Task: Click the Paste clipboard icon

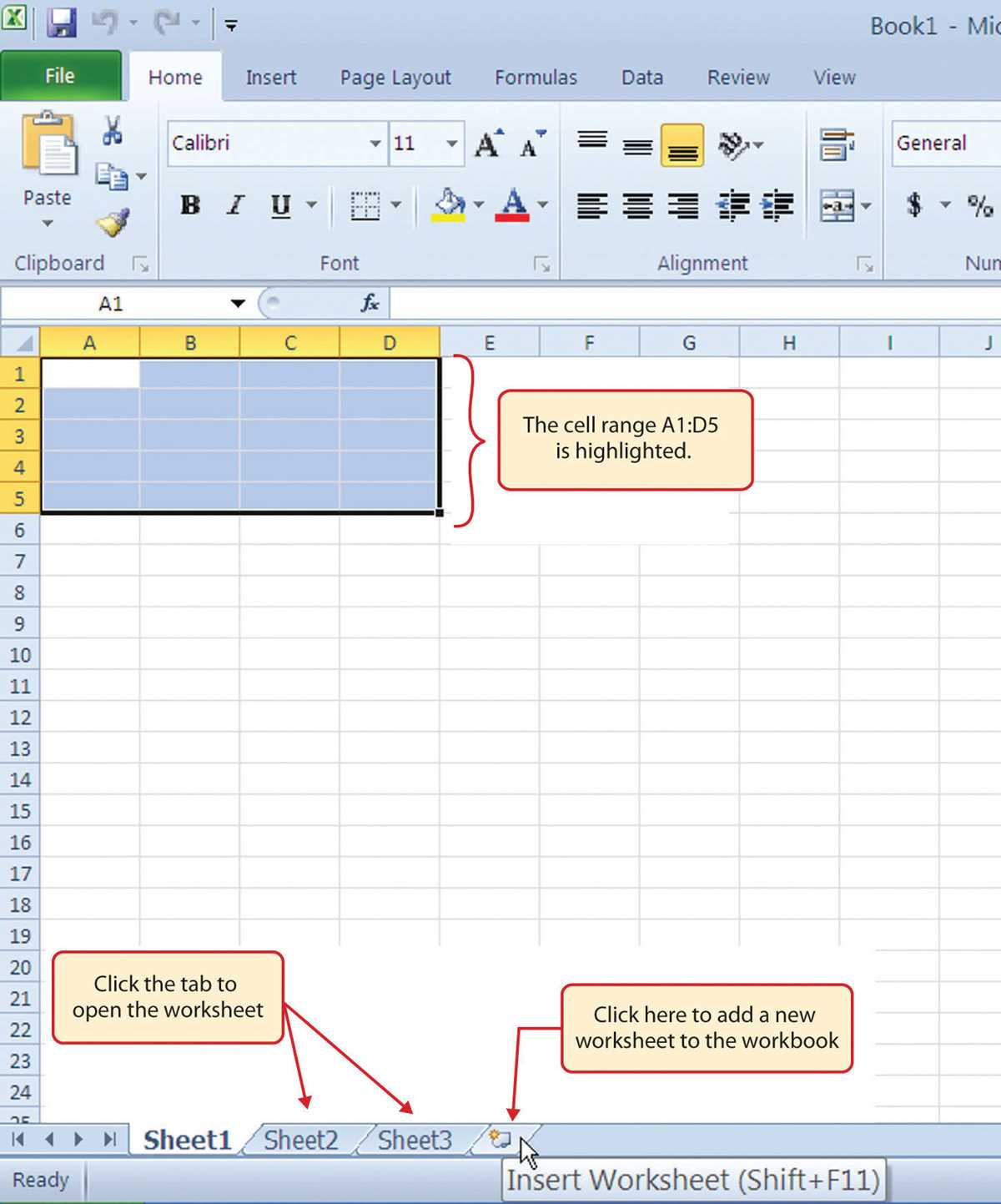Action: (48, 144)
